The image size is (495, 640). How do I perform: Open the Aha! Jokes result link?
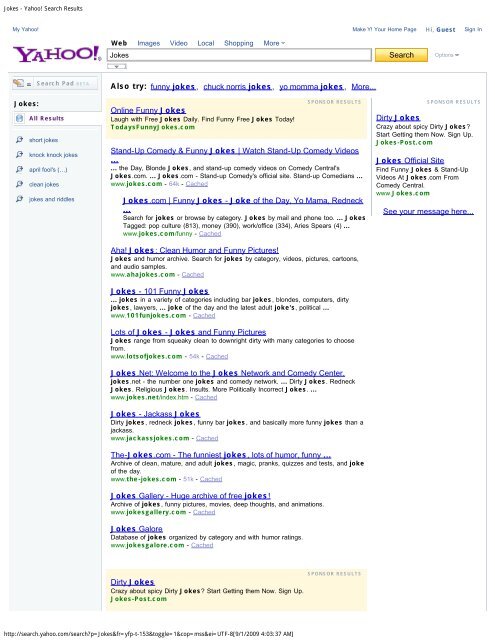click(194, 250)
